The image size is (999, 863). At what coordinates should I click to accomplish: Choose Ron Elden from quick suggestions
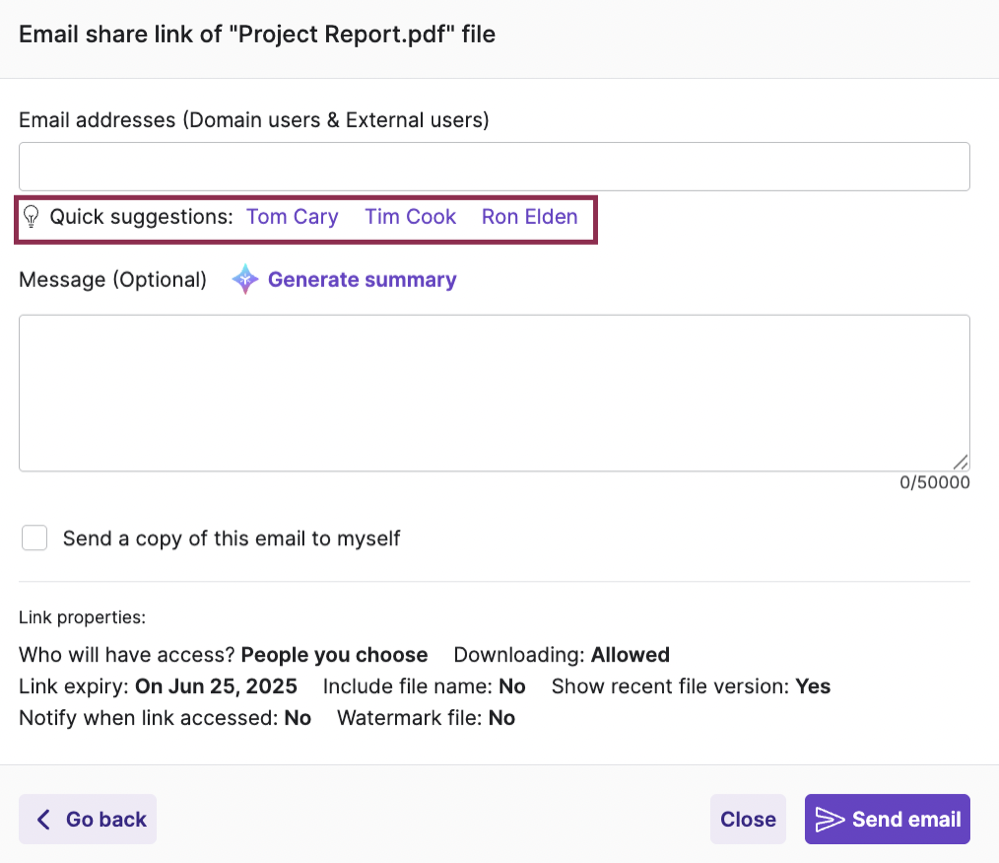[529, 217]
